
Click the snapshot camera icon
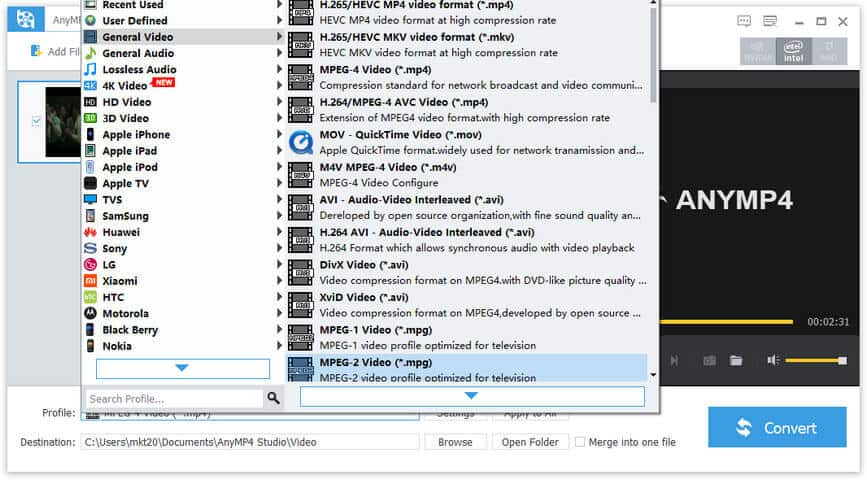pos(709,361)
